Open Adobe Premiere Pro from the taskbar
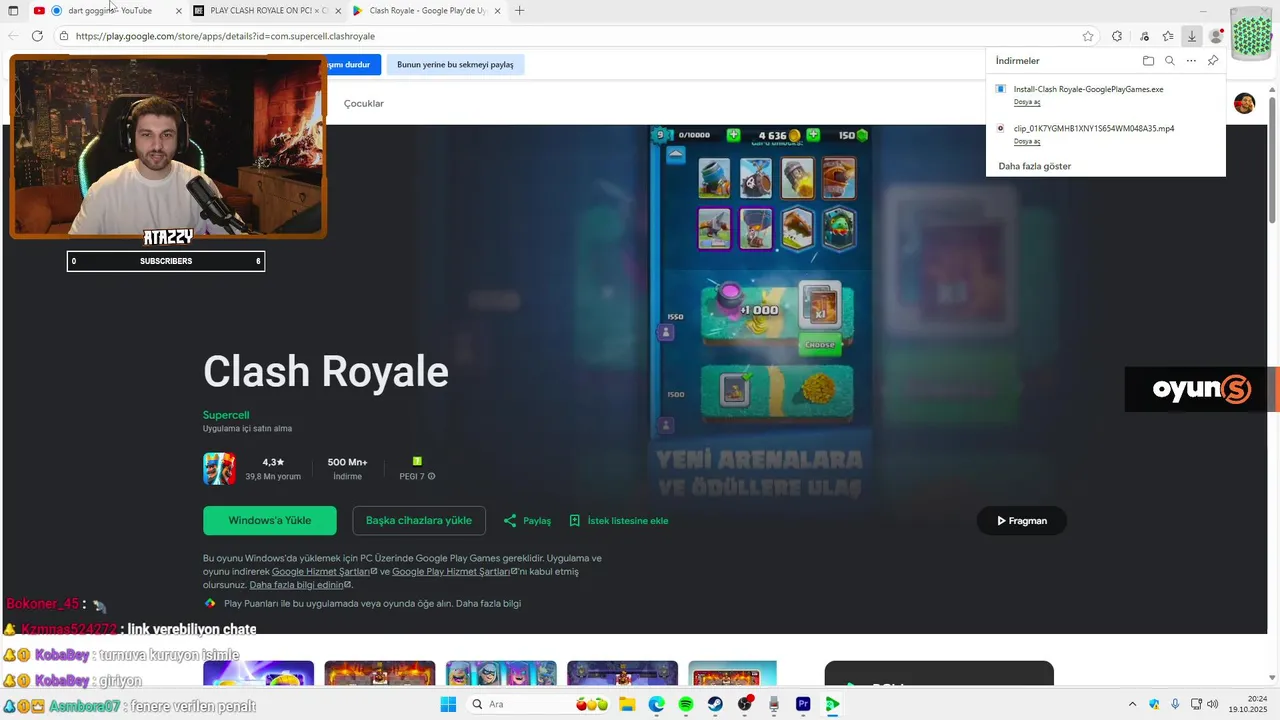1280x720 pixels. (x=803, y=704)
